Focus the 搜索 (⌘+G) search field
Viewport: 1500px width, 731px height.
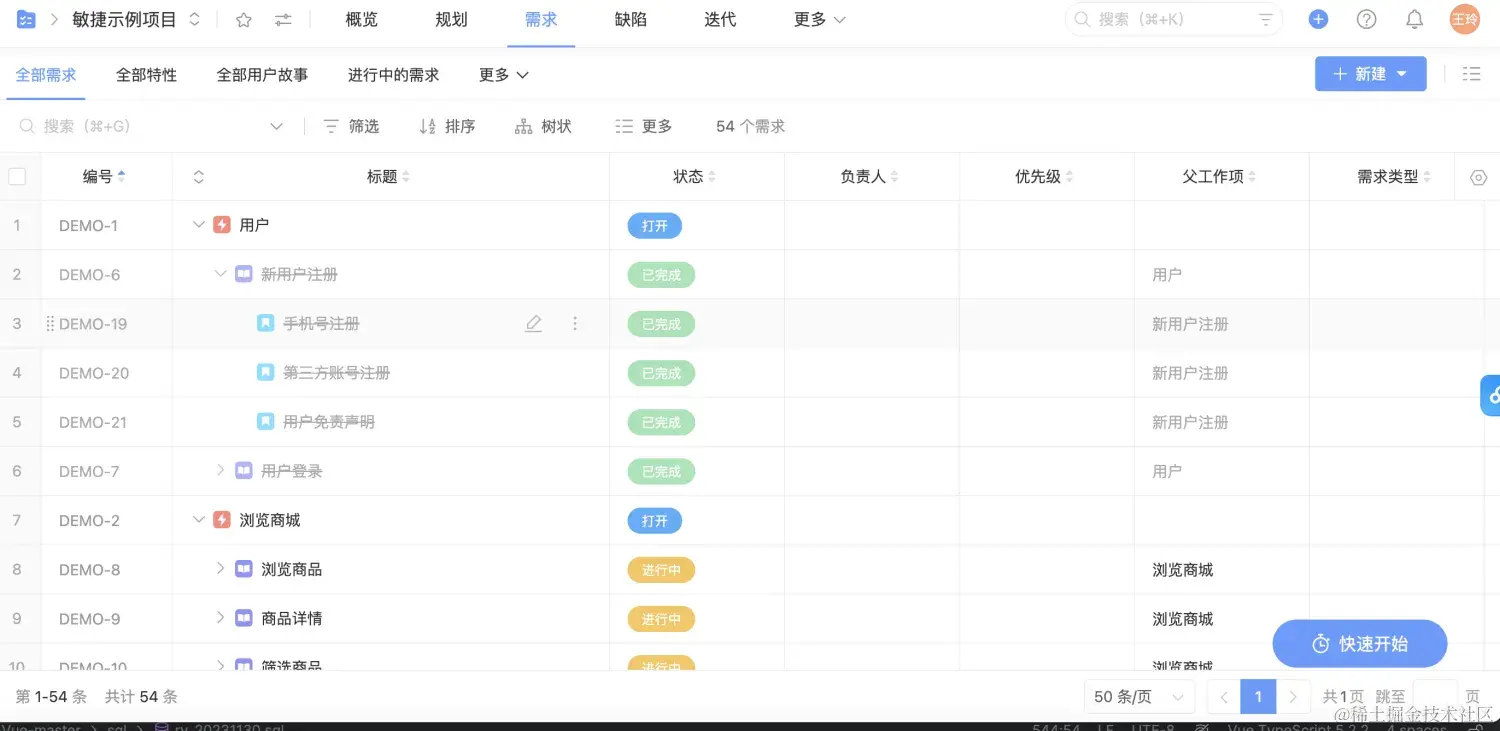point(150,126)
